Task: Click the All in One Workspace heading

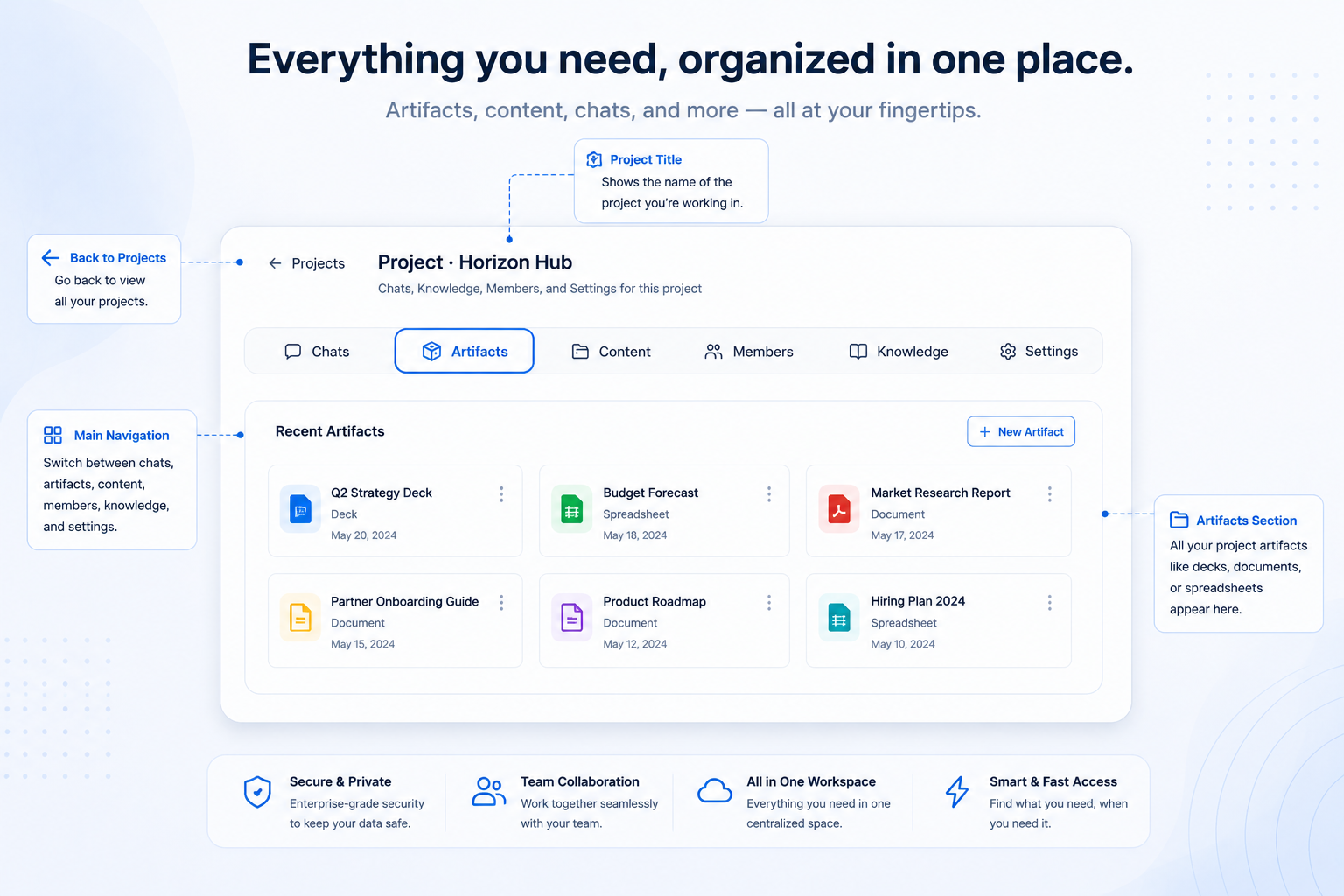Action: pyautogui.click(x=811, y=782)
